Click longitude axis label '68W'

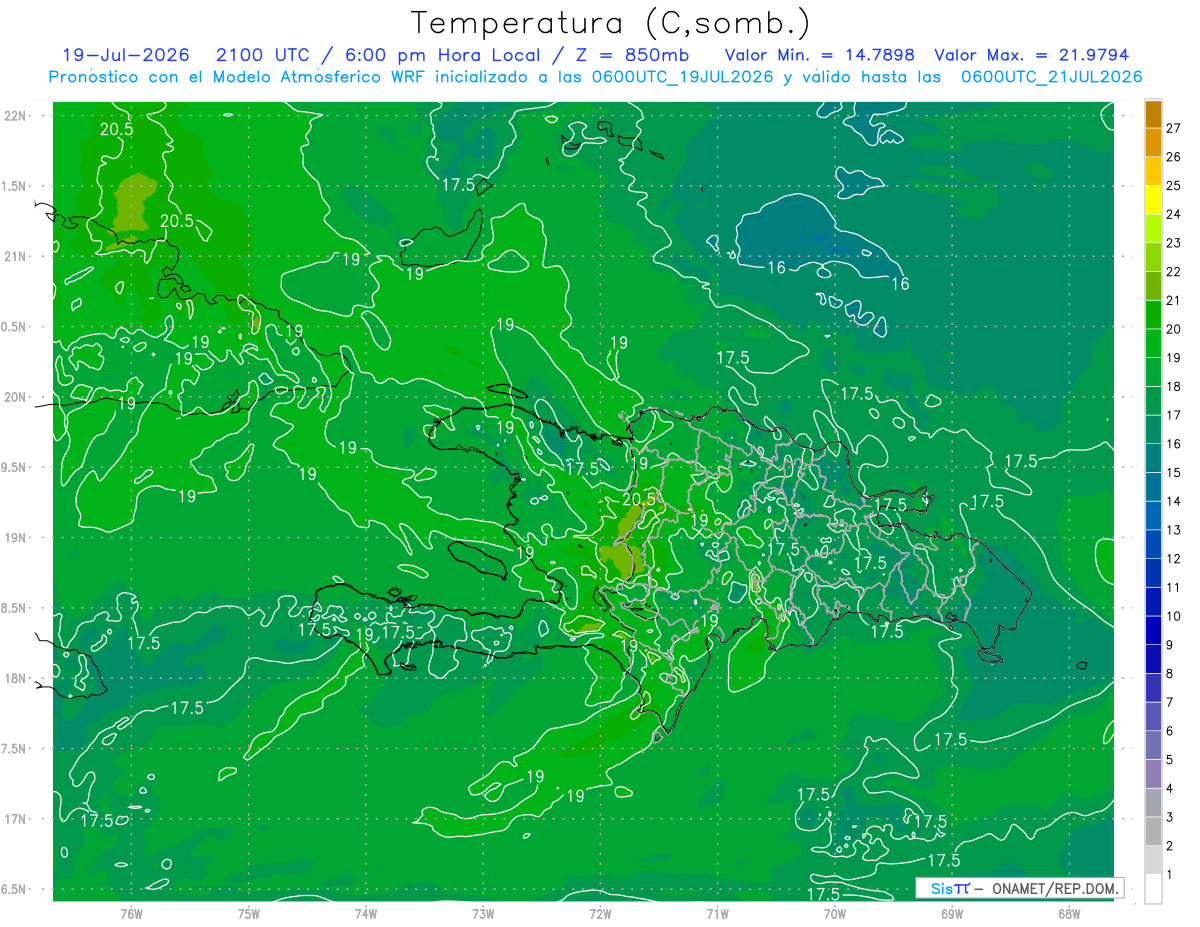pyautogui.click(x=1069, y=913)
